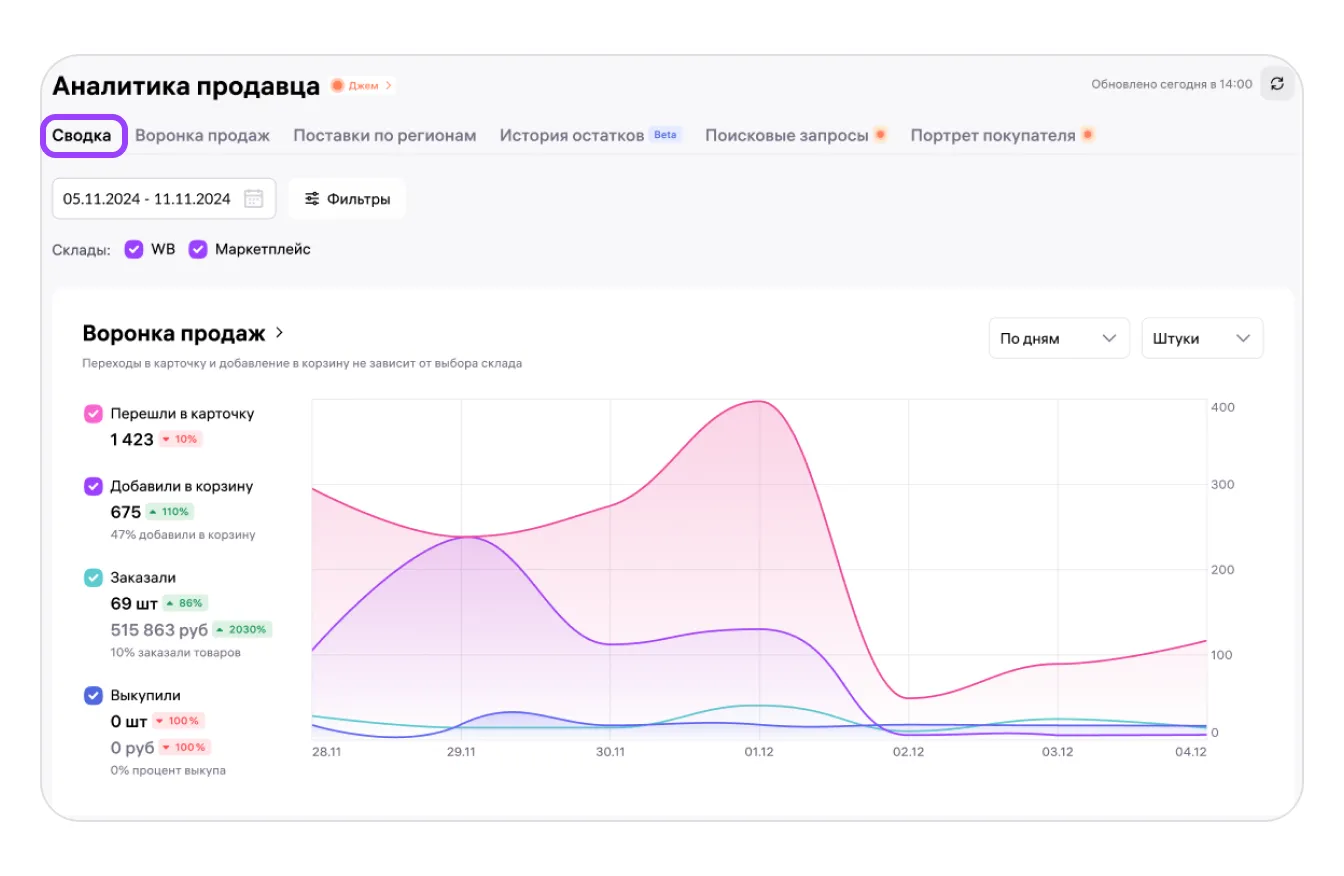Open the Фильтры button
Viewport: 1344px width, 876px height.
pos(347,198)
